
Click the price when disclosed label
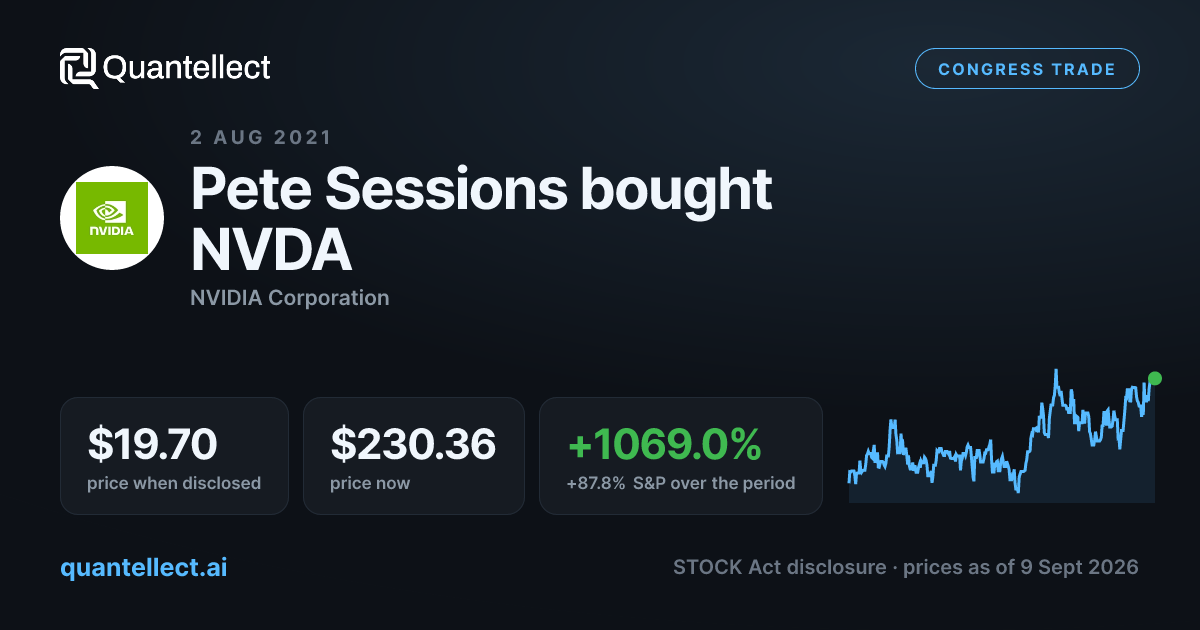click(x=174, y=483)
